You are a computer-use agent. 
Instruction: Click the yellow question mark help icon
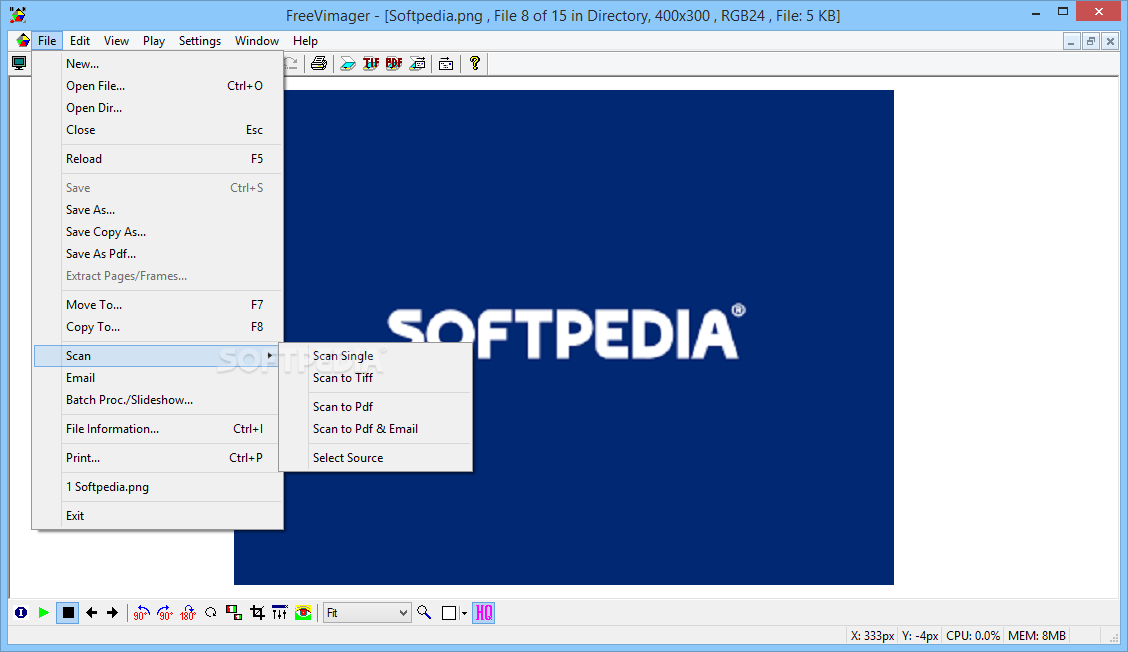pos(475,63)
